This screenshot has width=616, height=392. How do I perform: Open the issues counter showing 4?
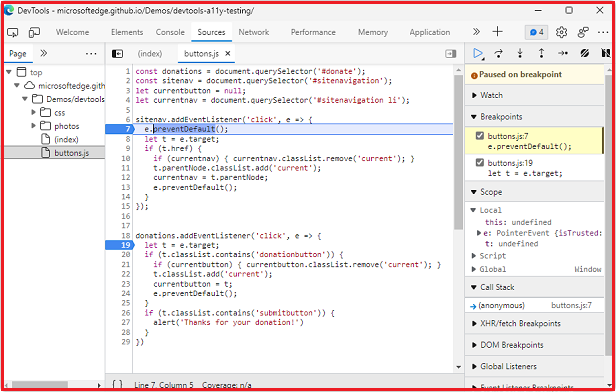[x=537, y=32]
